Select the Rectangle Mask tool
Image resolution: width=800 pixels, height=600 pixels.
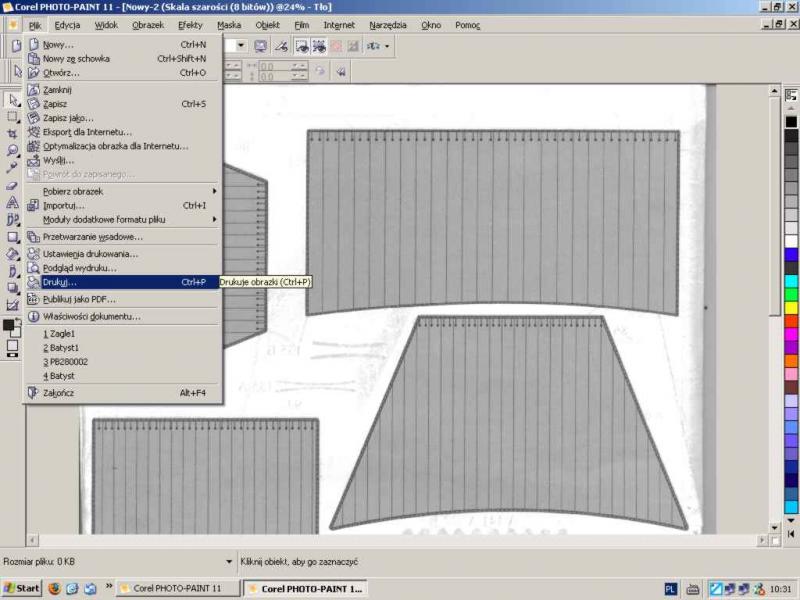click(12, 117)
